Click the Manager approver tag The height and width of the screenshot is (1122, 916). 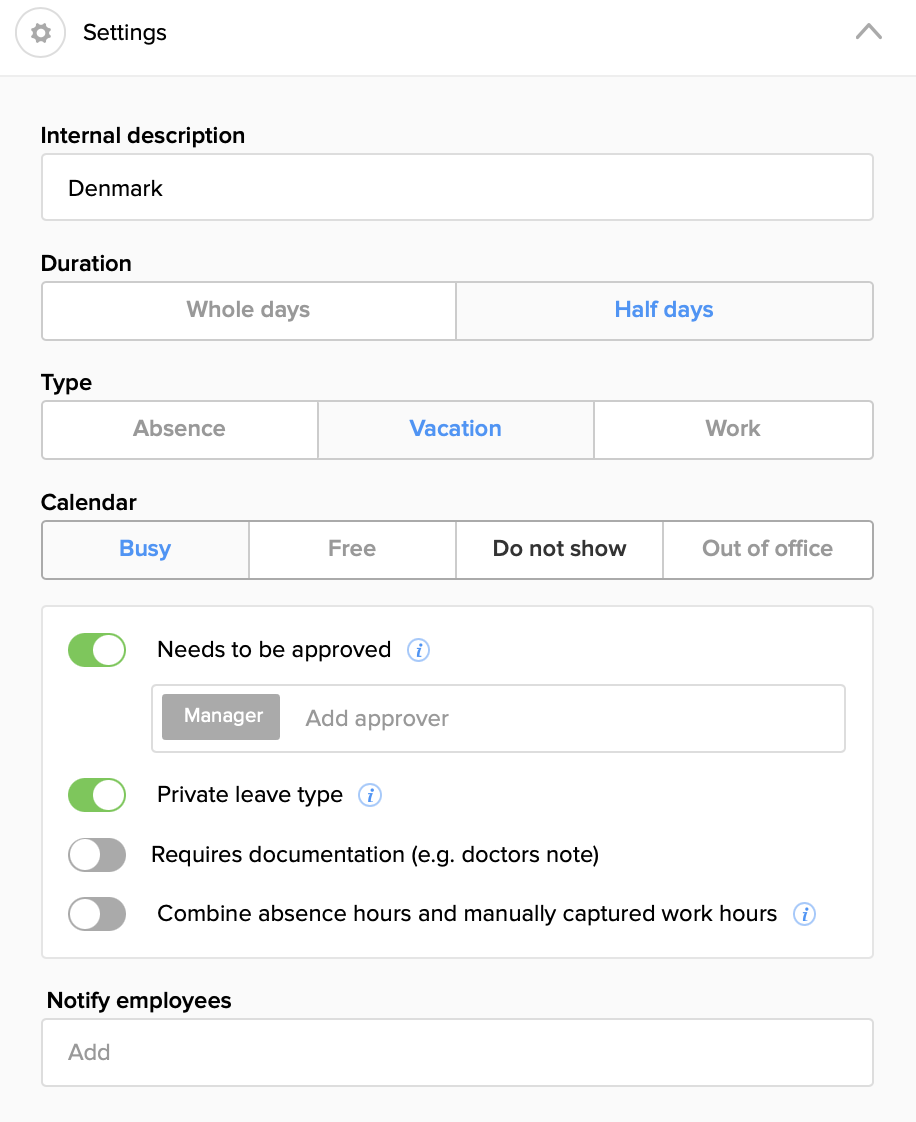pyautogui.click(x=222, y=717)
